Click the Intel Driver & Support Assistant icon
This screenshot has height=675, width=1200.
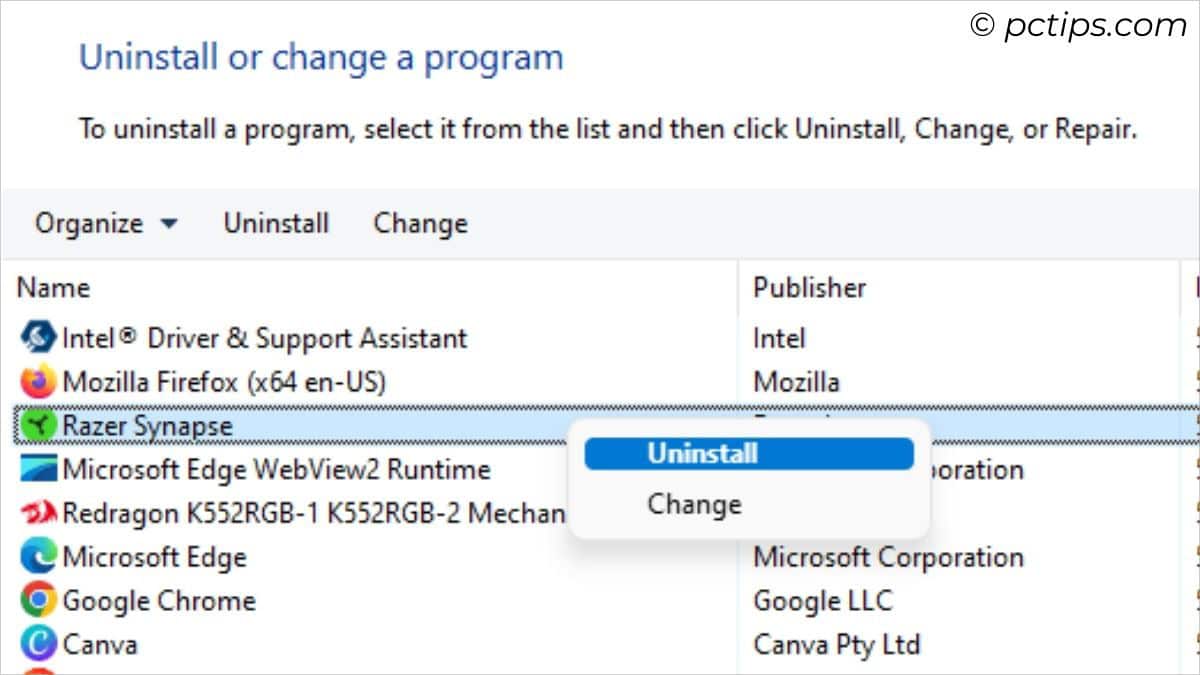[38, 337]
